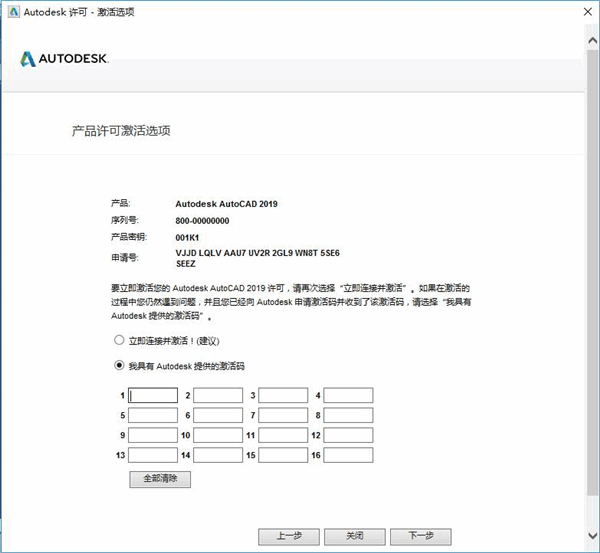This screenshot has width=600, height=553.
Task: Select the 立即连接并激活 radio option
Action: point(120,341)
